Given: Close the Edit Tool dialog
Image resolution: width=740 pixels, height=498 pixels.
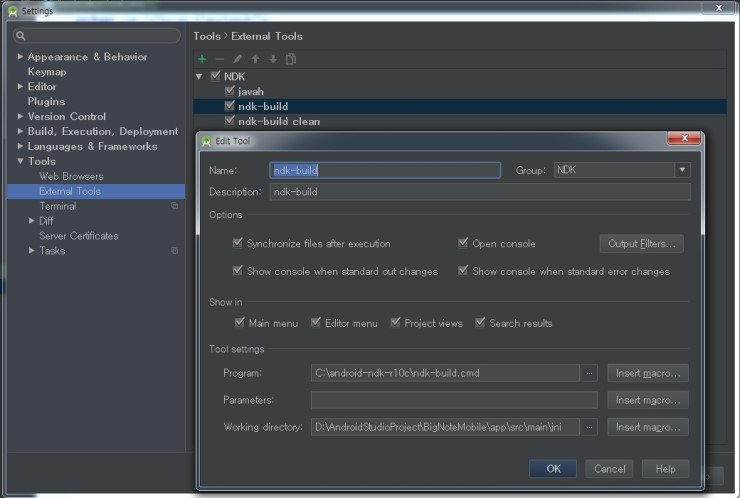Looking at the screenshot, I should tap(684, 138).
